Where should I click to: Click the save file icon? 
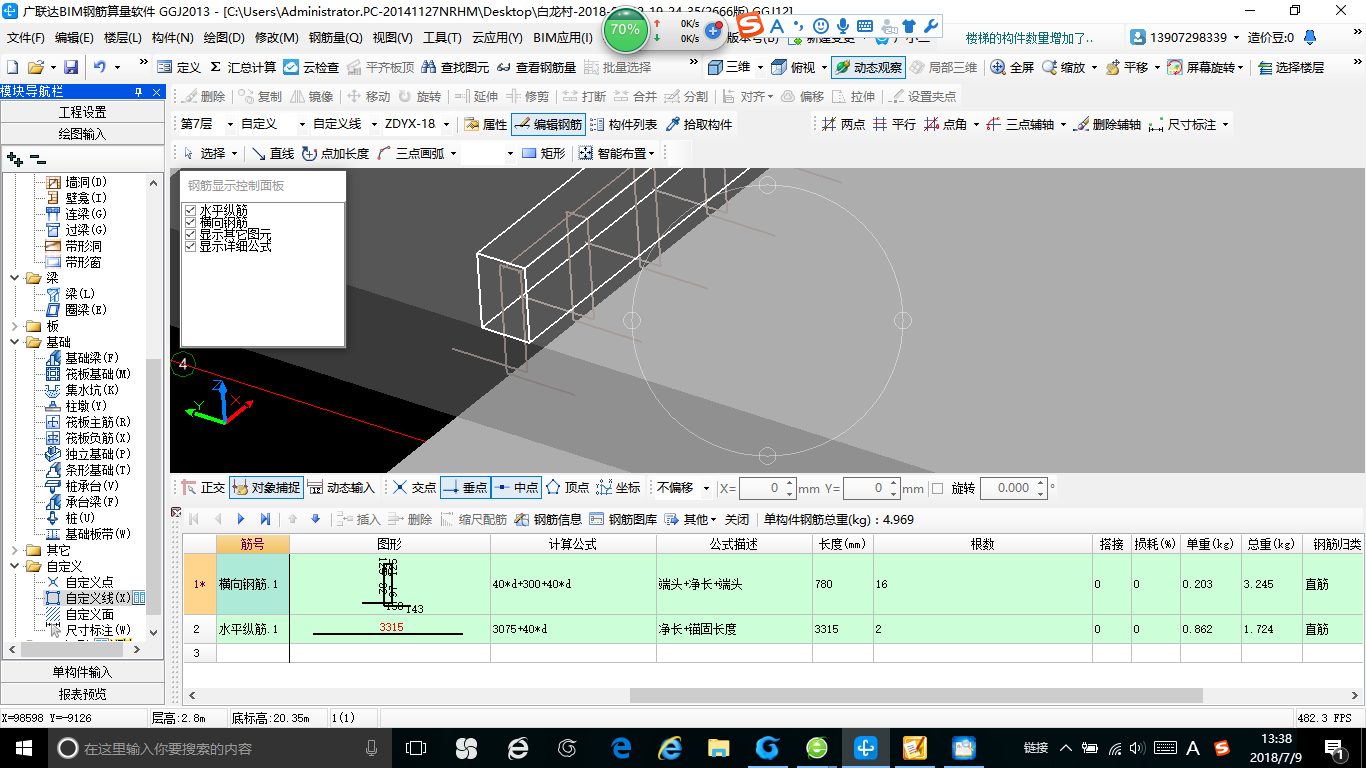tap(71, 68)
